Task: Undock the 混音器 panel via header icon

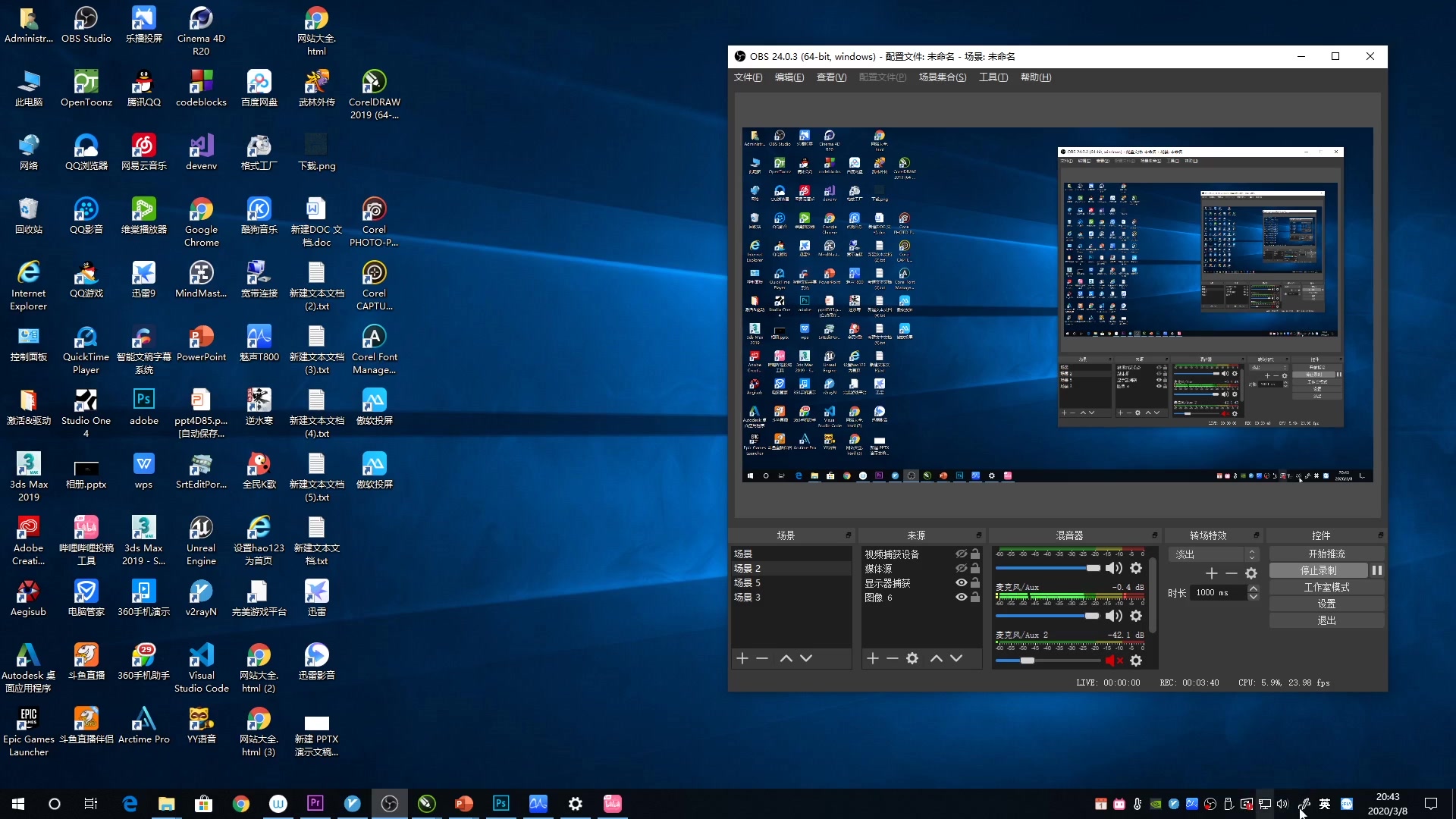Action: click(x=1155, y=535)
